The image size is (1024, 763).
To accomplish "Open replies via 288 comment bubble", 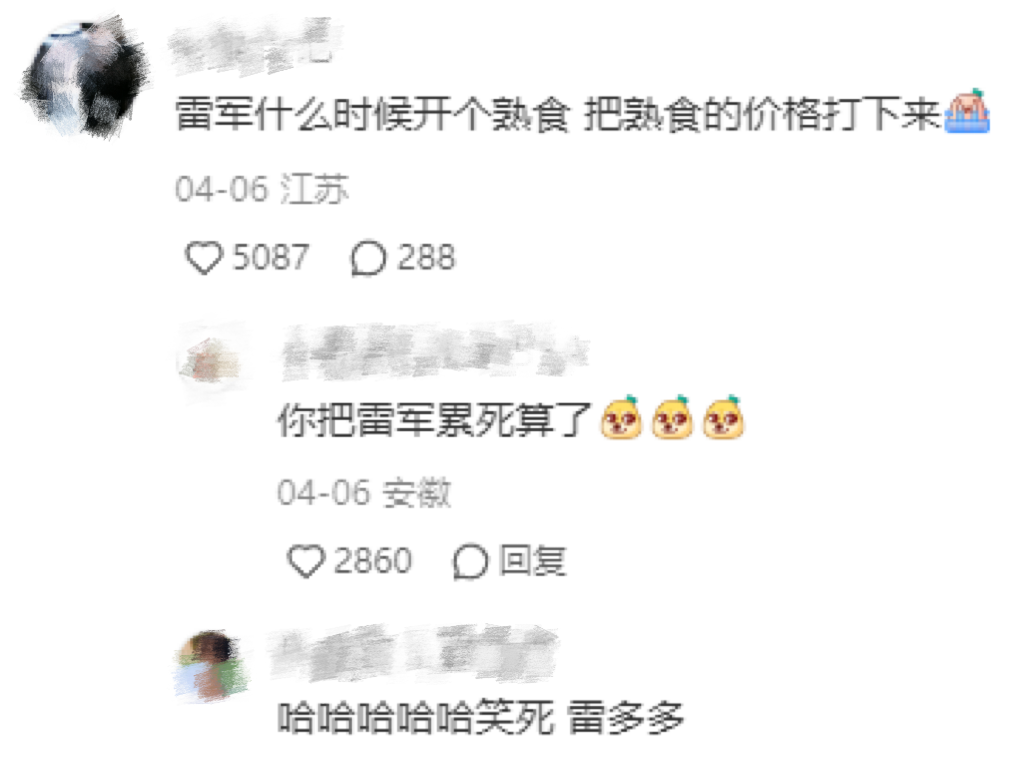I will tap(368, 258).
